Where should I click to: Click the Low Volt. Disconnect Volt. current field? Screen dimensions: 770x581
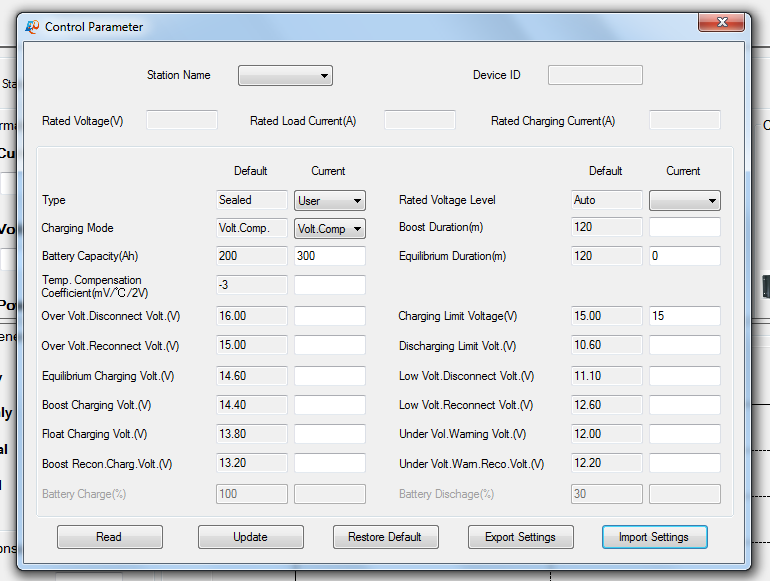click(x=684, y=376)
